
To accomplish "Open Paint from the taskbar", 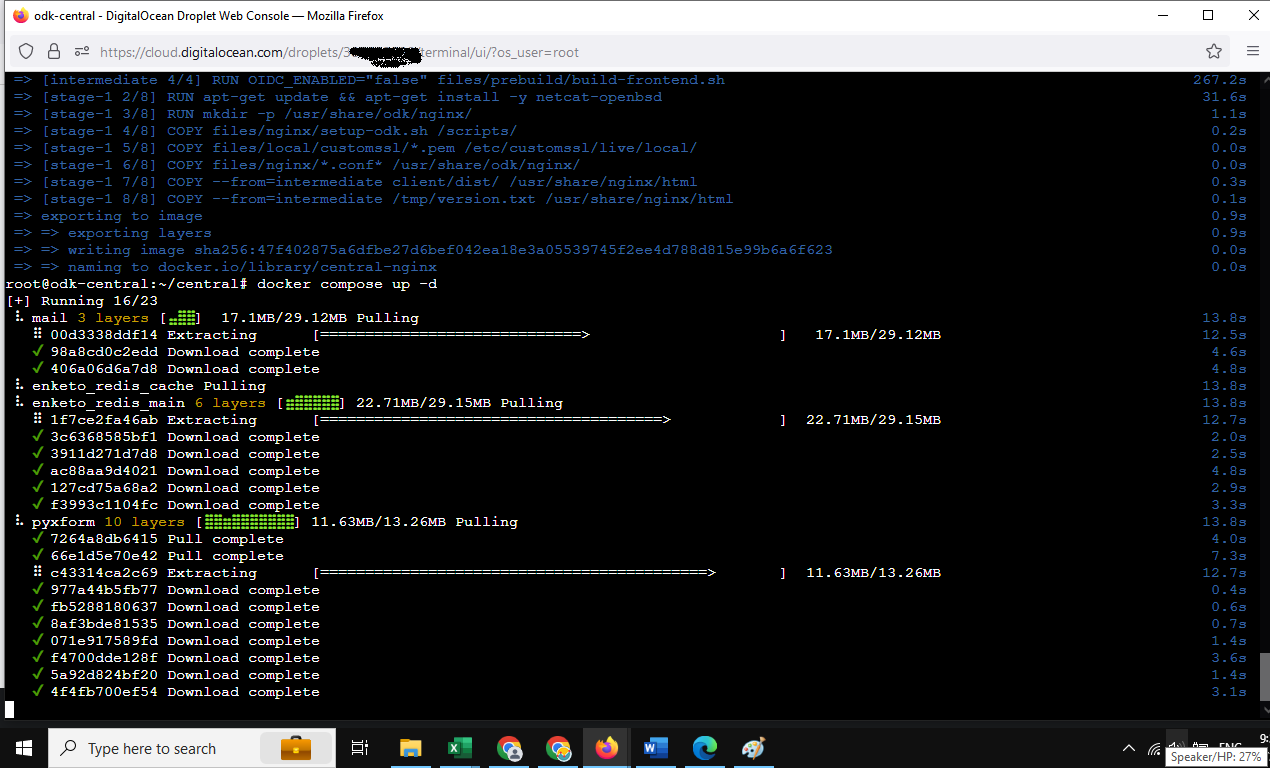I will [x=753, y=748].
